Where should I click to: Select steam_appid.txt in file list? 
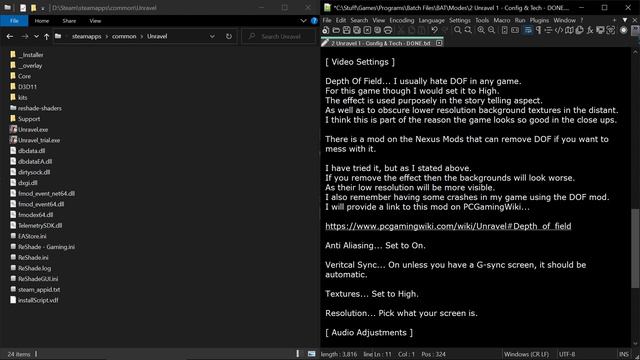click(39, 289)
